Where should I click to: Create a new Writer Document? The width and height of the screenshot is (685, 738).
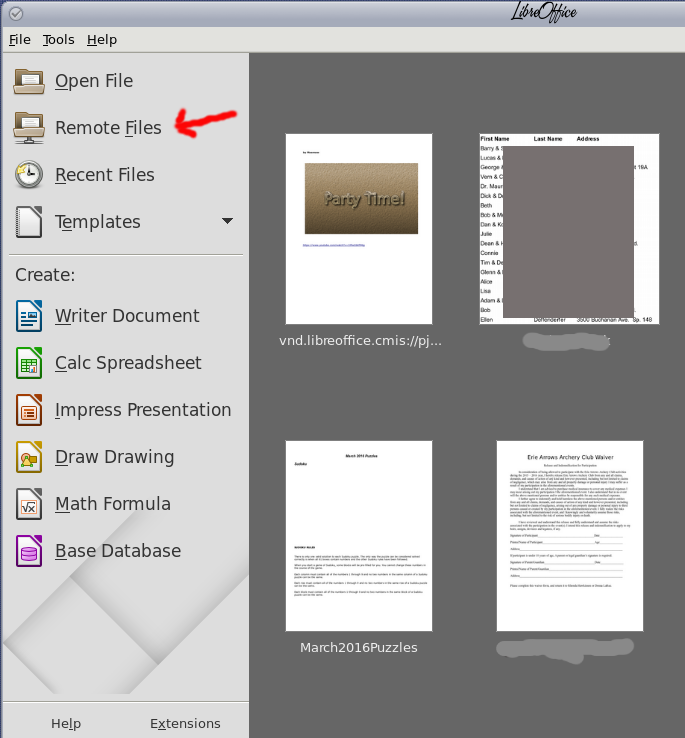point(127,316)
